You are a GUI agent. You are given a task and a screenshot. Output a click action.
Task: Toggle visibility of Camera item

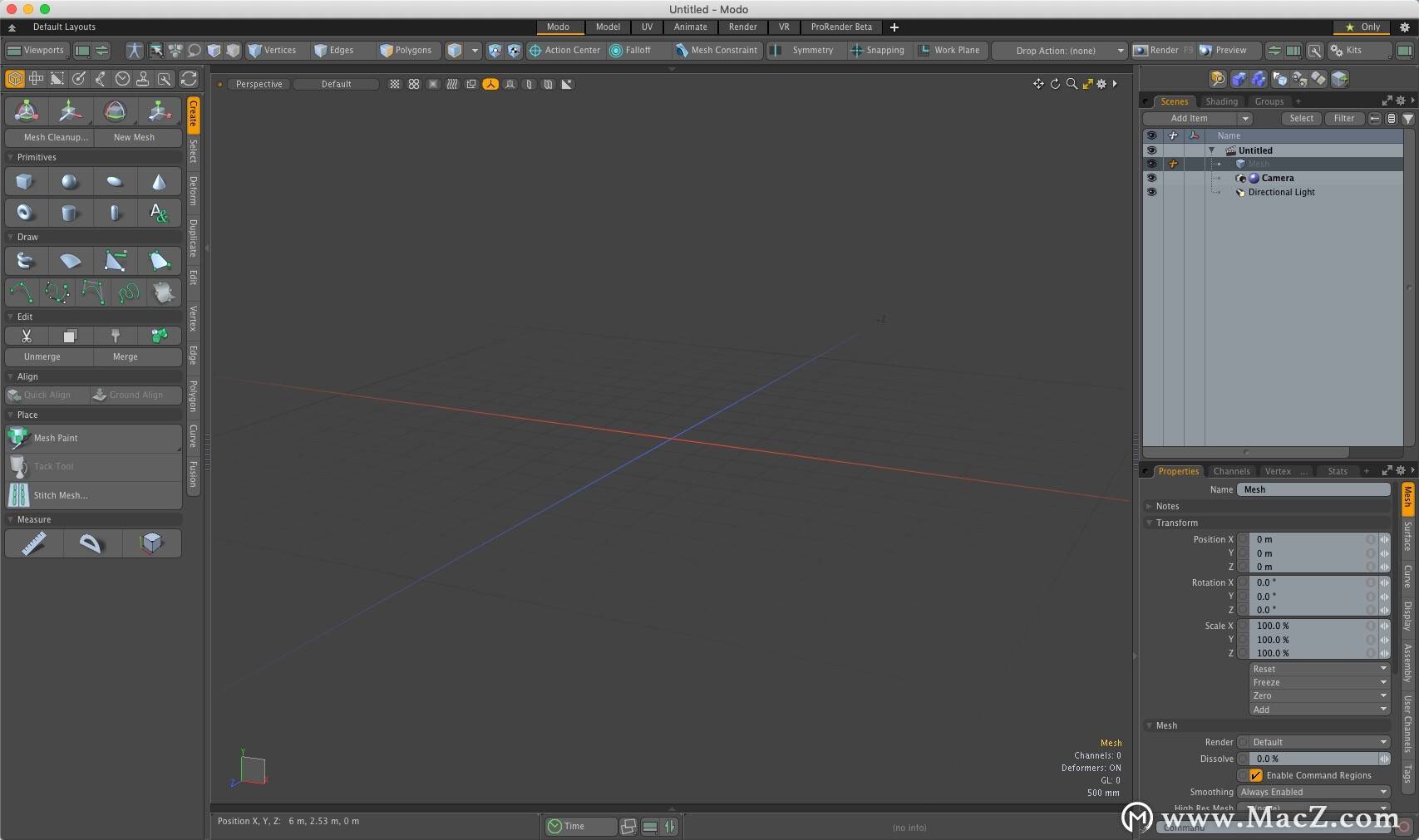pos(1151,178)
